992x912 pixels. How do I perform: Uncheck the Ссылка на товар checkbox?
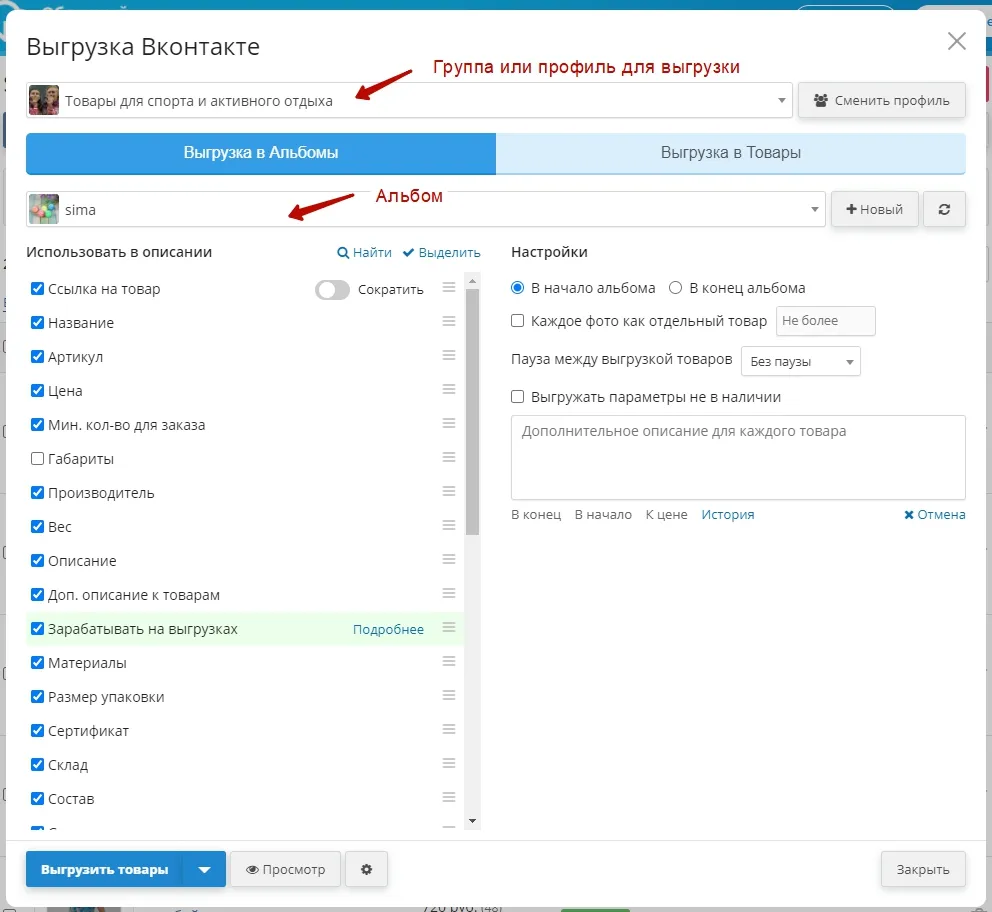37,288
